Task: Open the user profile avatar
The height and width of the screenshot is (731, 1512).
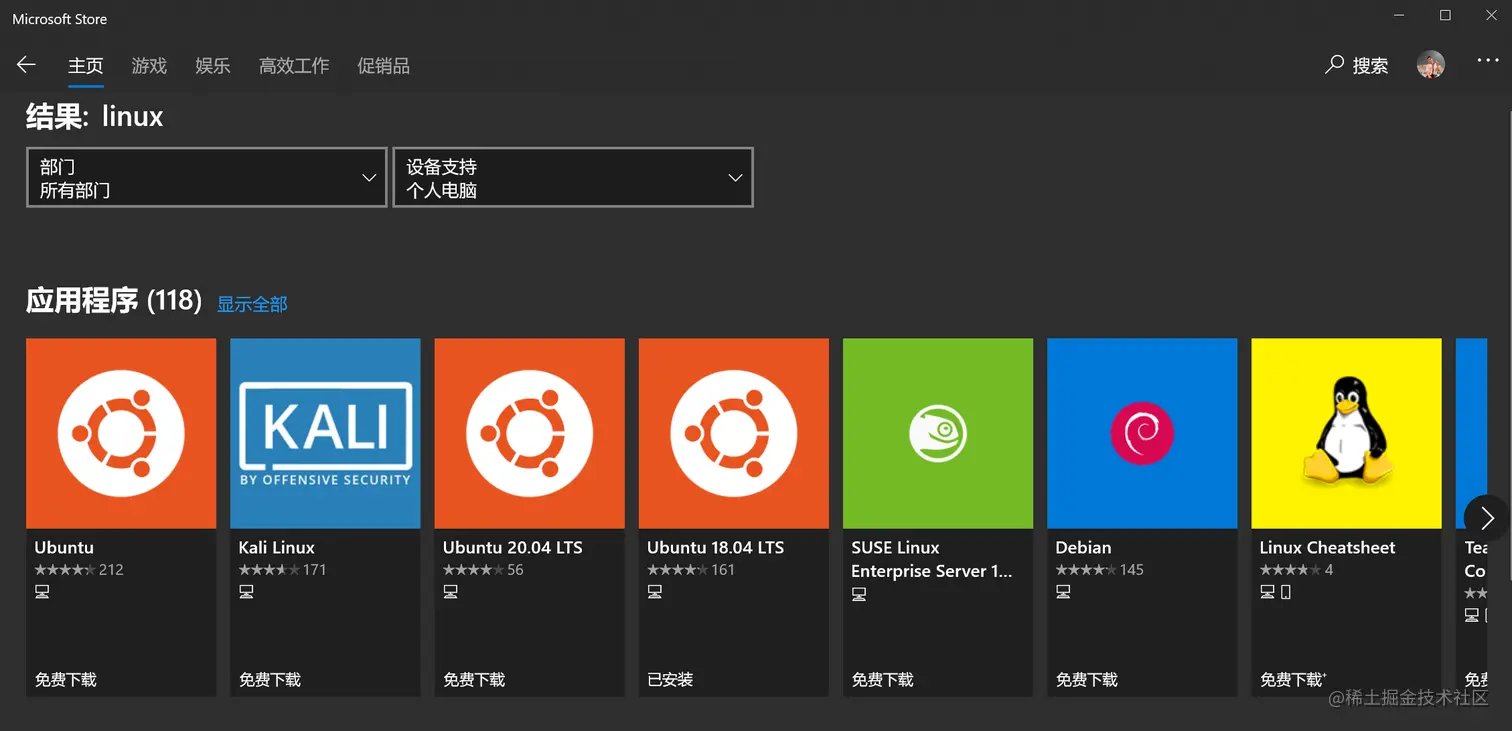Action: pyautogui.click(x=1431, y=65)
